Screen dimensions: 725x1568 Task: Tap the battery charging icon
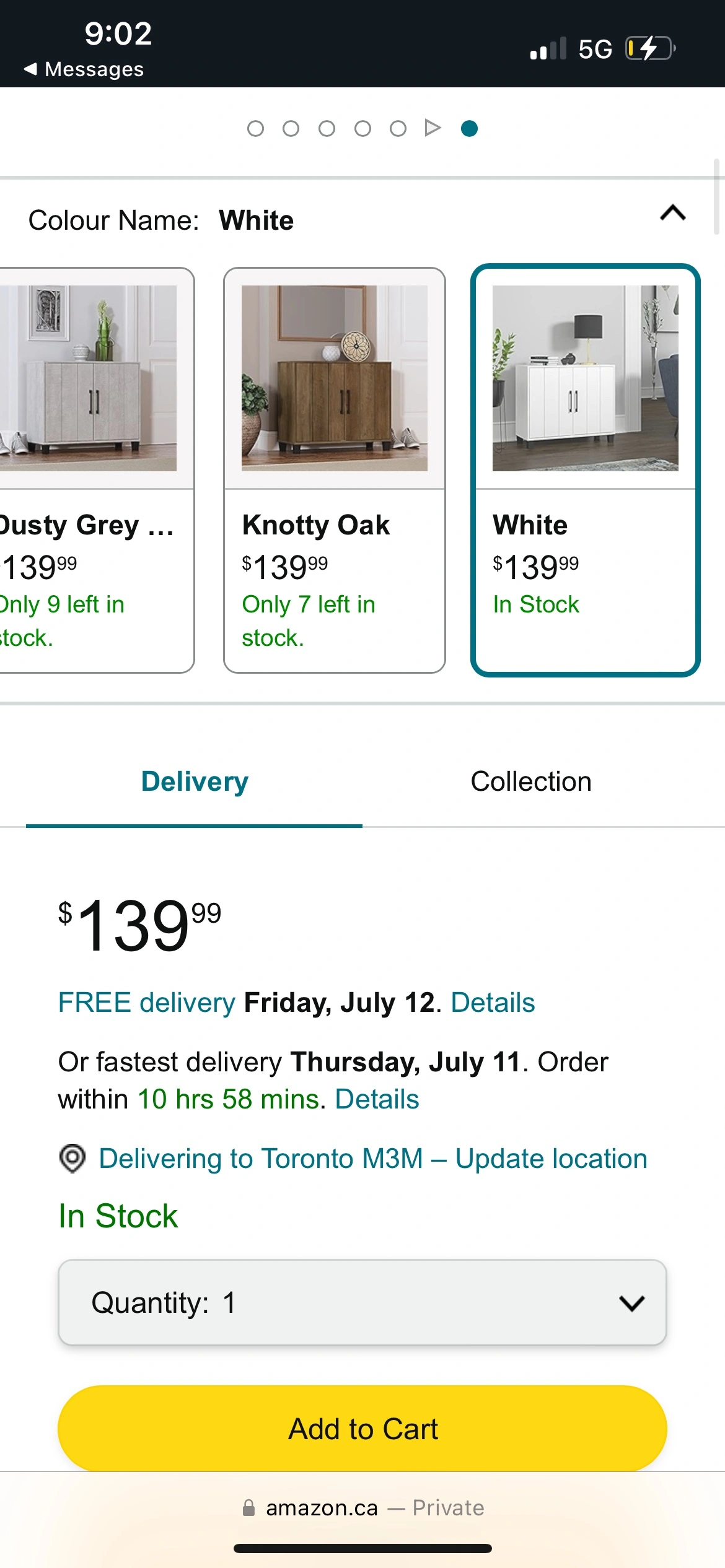tap(649, 48)
